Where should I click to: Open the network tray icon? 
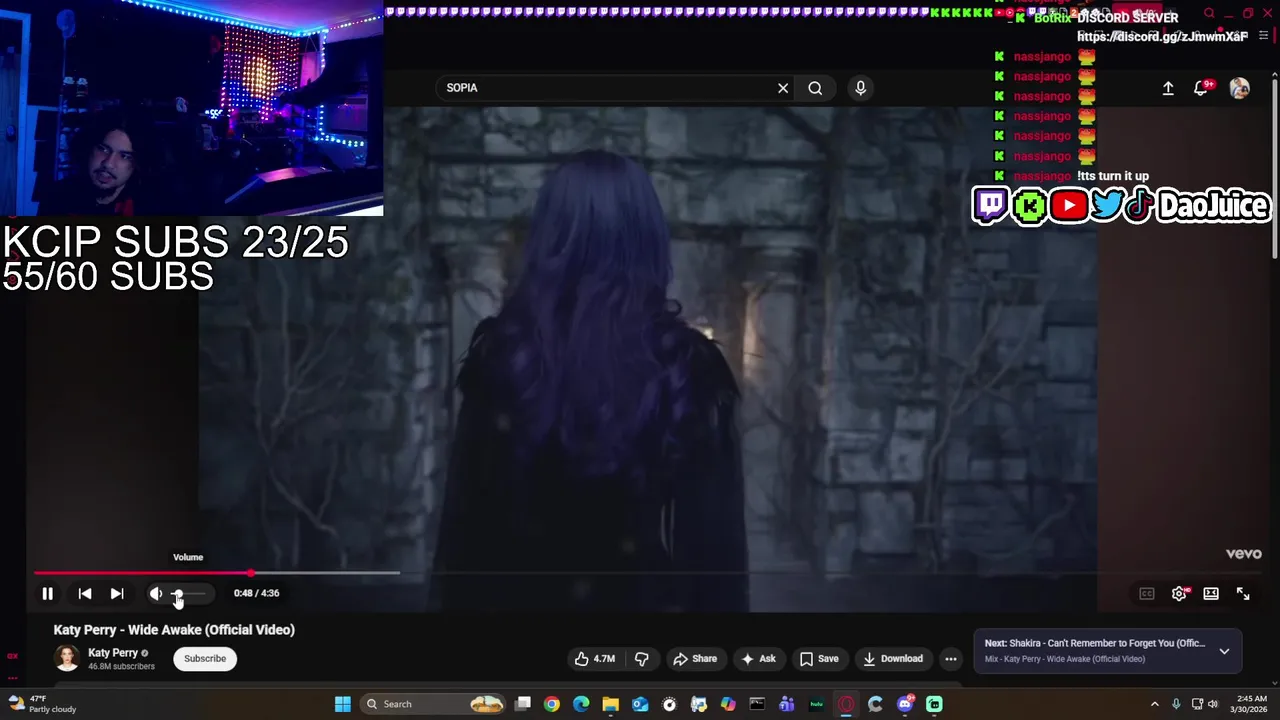(x=1198, y=704)
